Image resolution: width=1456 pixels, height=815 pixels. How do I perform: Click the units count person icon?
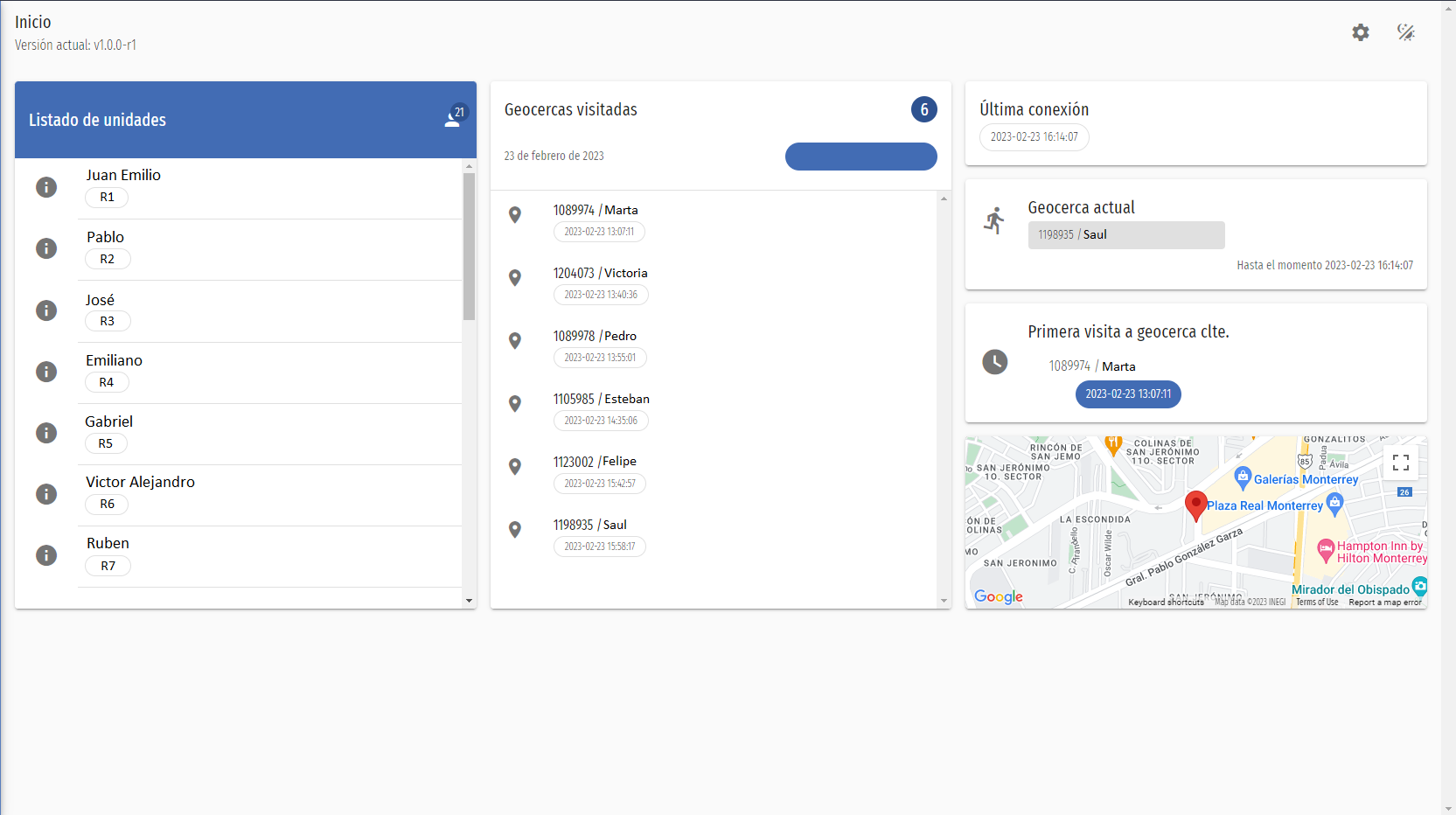[453, 118]
